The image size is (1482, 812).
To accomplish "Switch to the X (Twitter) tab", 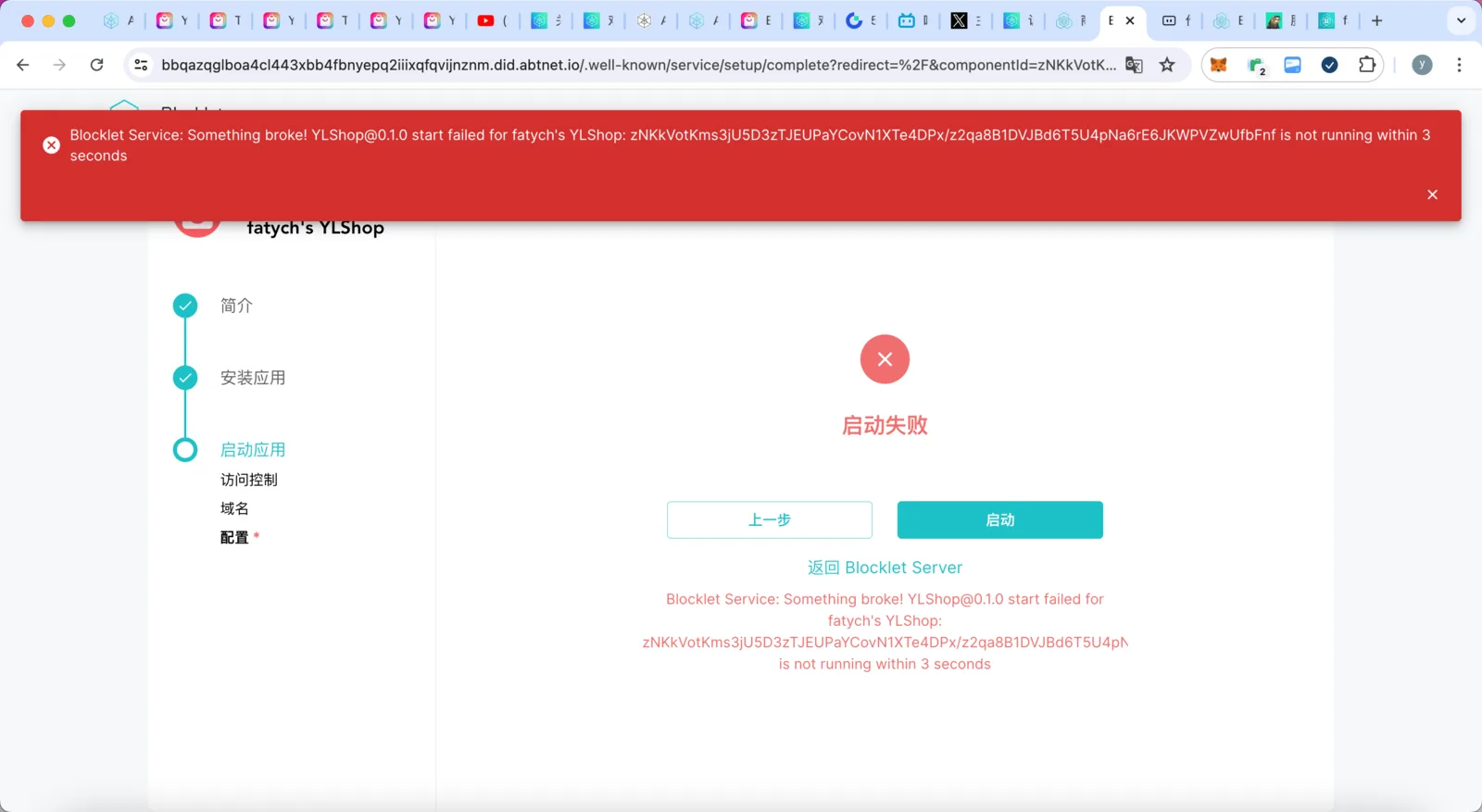I will click(x=967, y=20).
